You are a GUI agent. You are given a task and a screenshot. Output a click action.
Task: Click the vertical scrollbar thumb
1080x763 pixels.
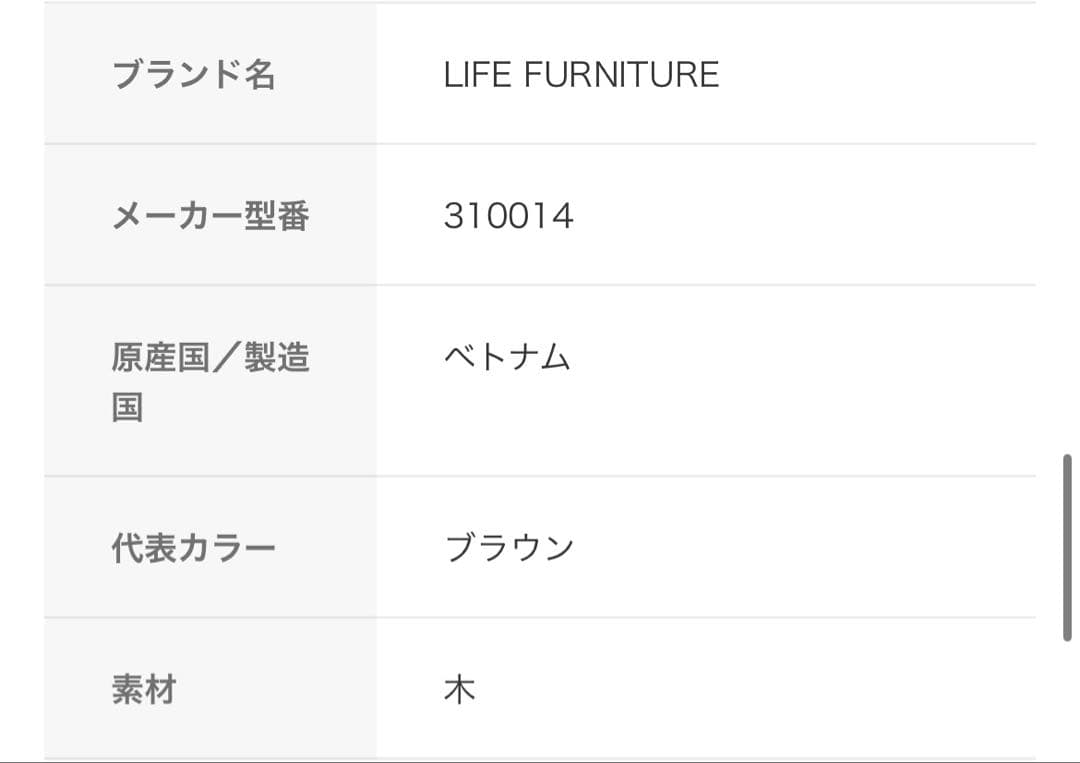(1067, 548)
